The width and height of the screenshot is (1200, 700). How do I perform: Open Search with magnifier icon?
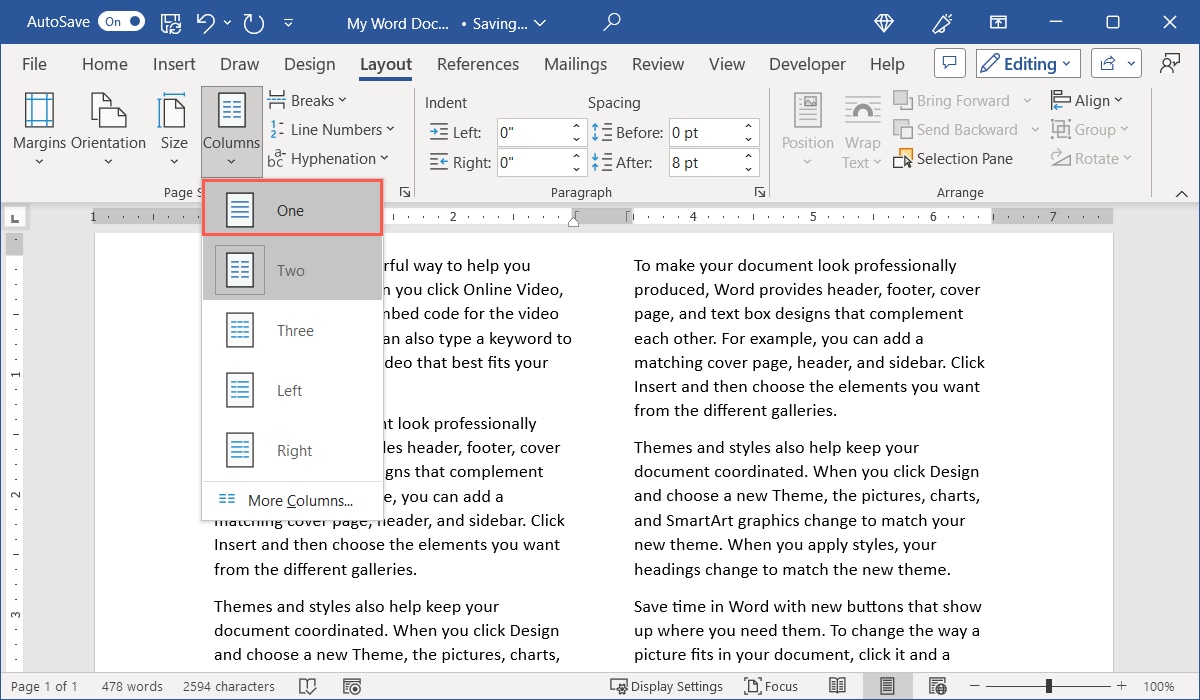612,22
